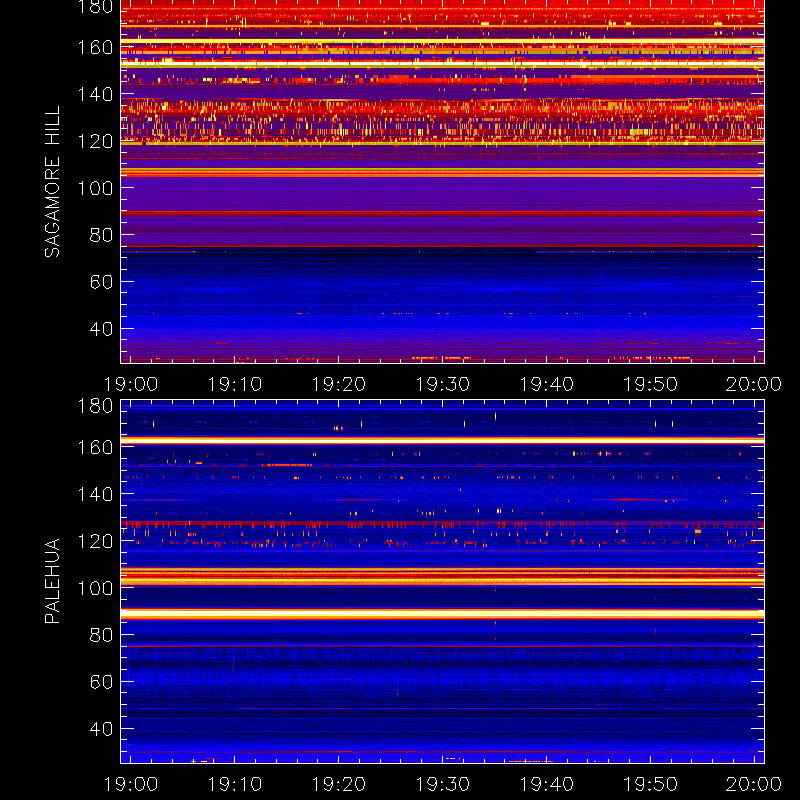Select the 180 tick label on Palehua plot
This screenshot has width=800, height=800.
pos(95,406)
